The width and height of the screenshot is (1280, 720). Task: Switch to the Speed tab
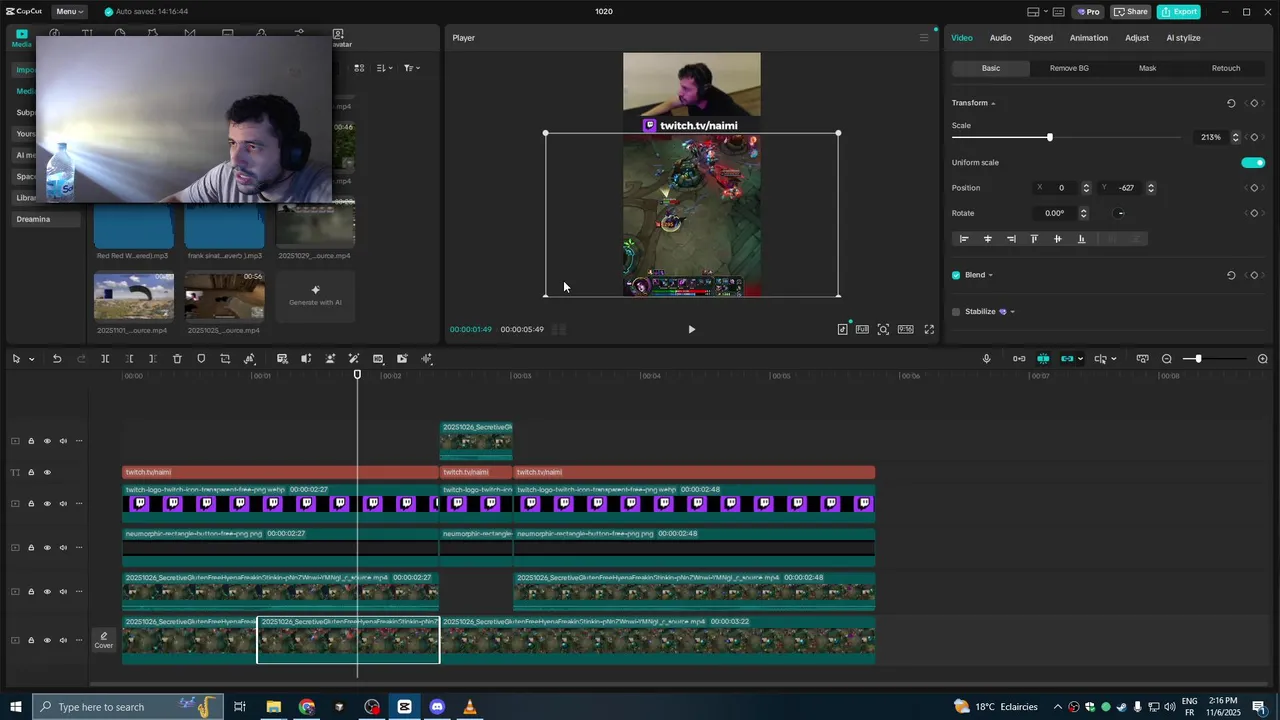[1041, 38]
